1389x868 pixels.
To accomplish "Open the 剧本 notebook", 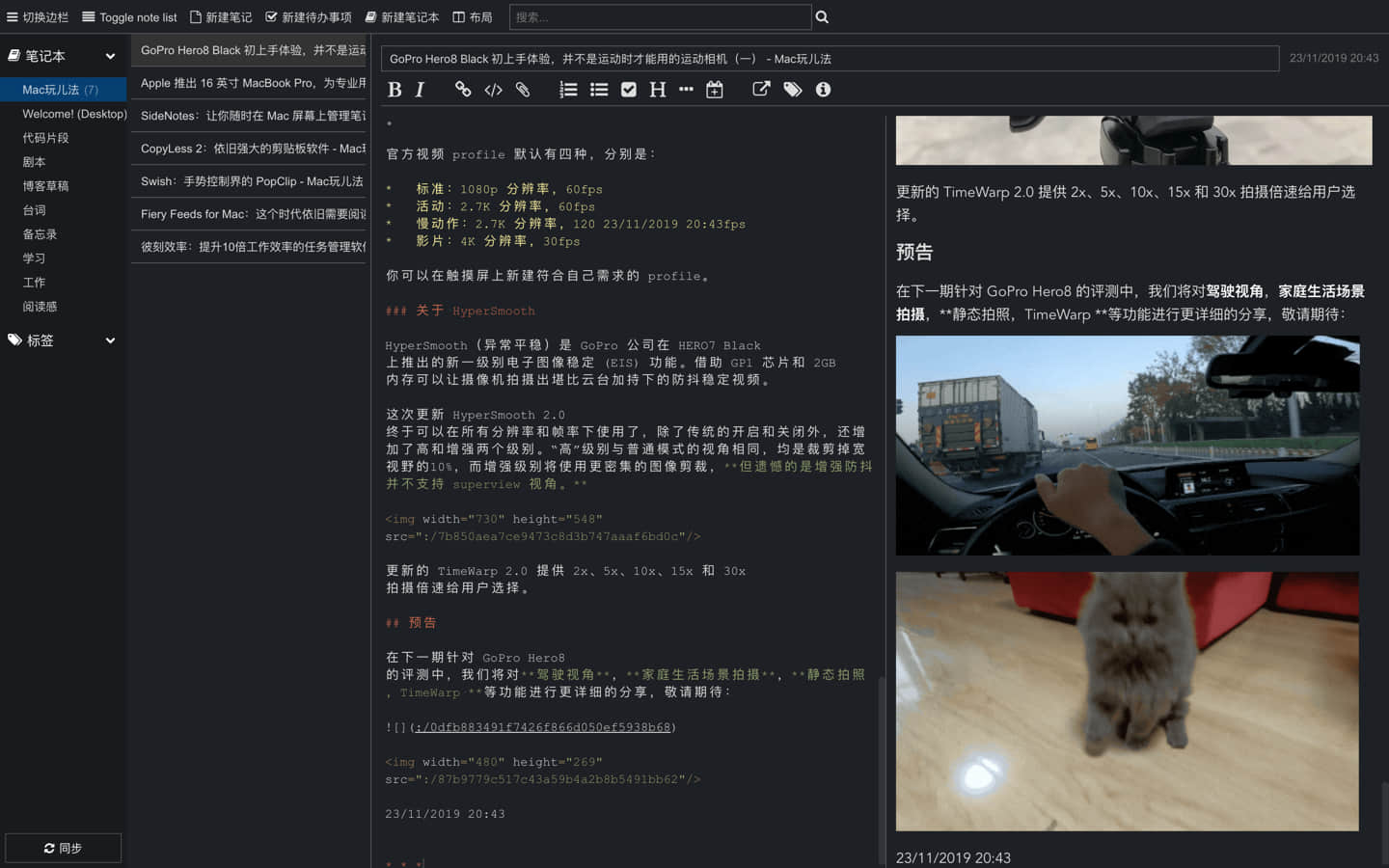I will pos(64,162).
